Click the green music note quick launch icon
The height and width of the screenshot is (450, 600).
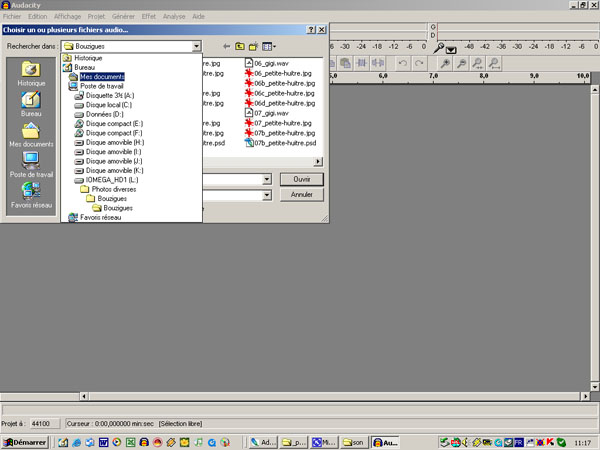point(198,442)
